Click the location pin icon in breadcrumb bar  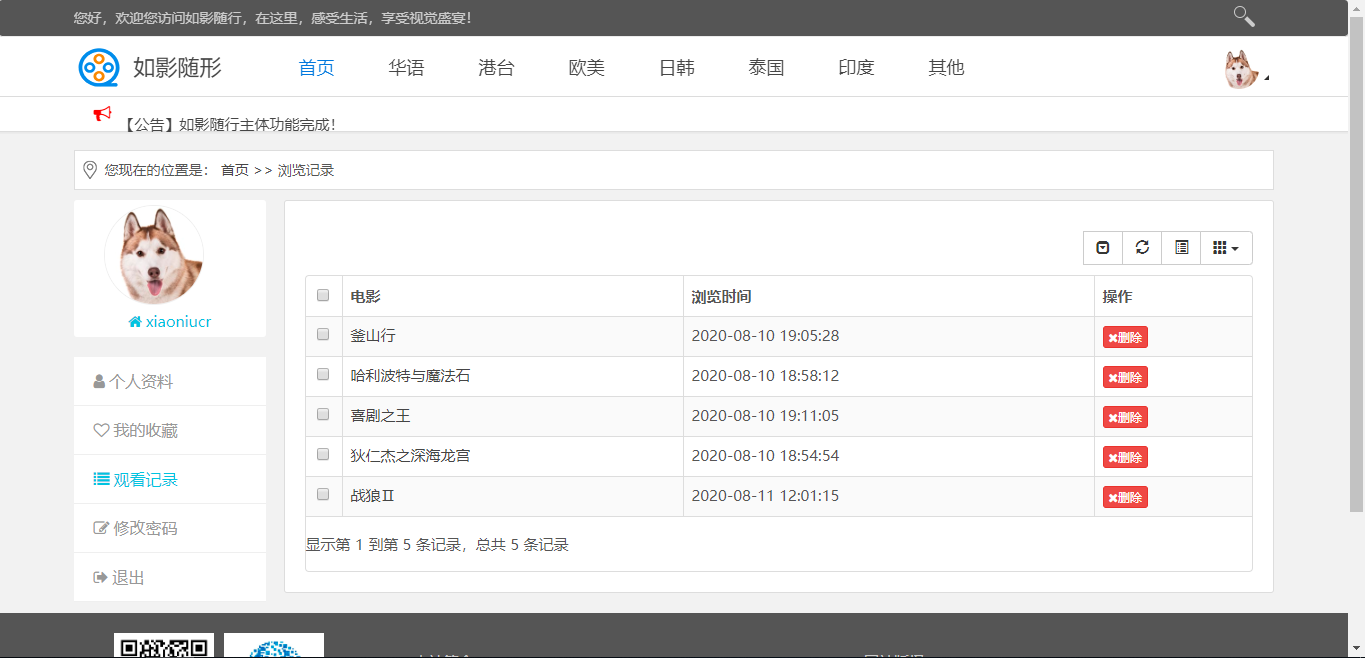(x=90, y=170)
